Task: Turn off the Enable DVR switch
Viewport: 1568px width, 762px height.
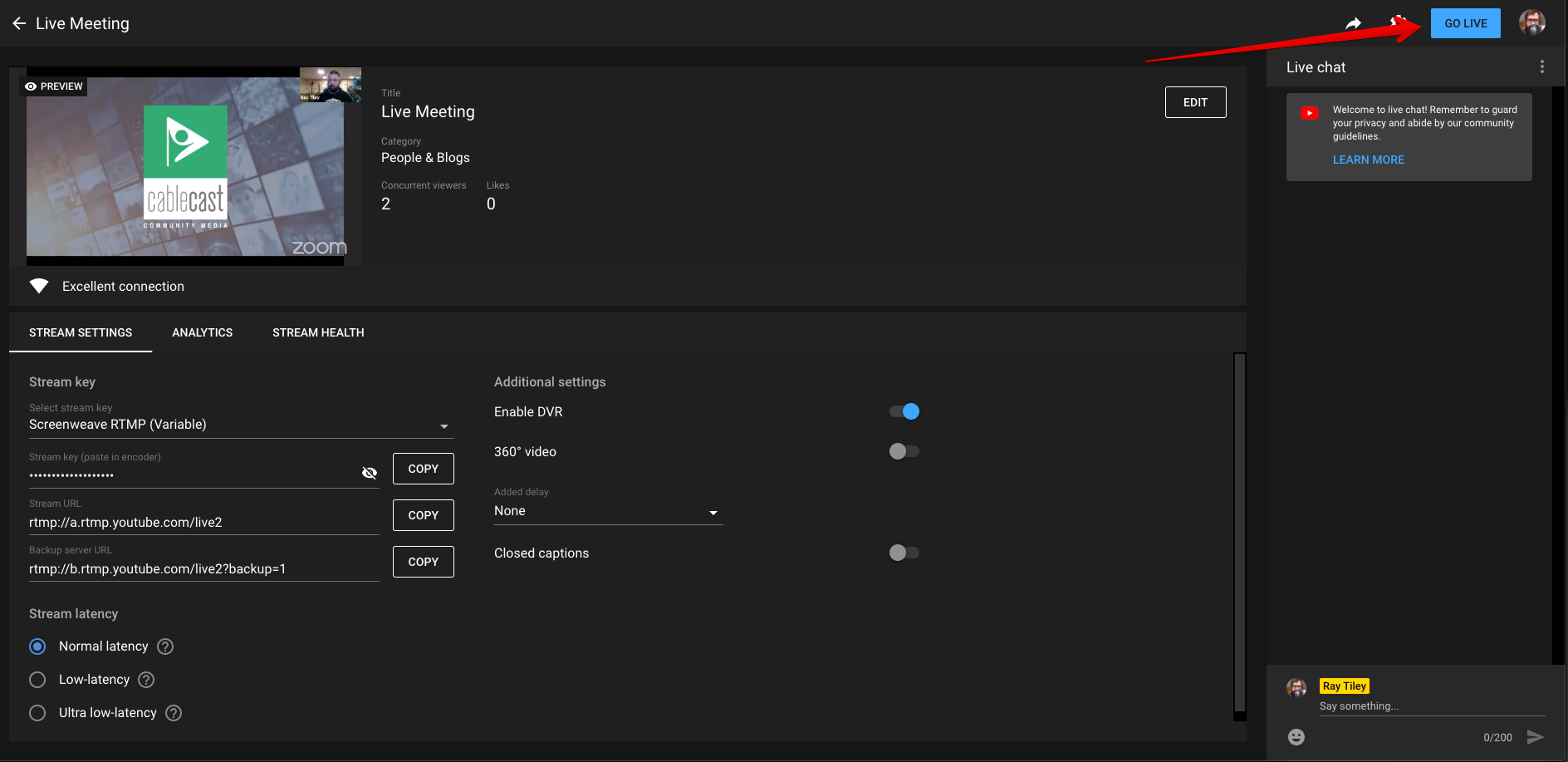Action: coord(904,411)
